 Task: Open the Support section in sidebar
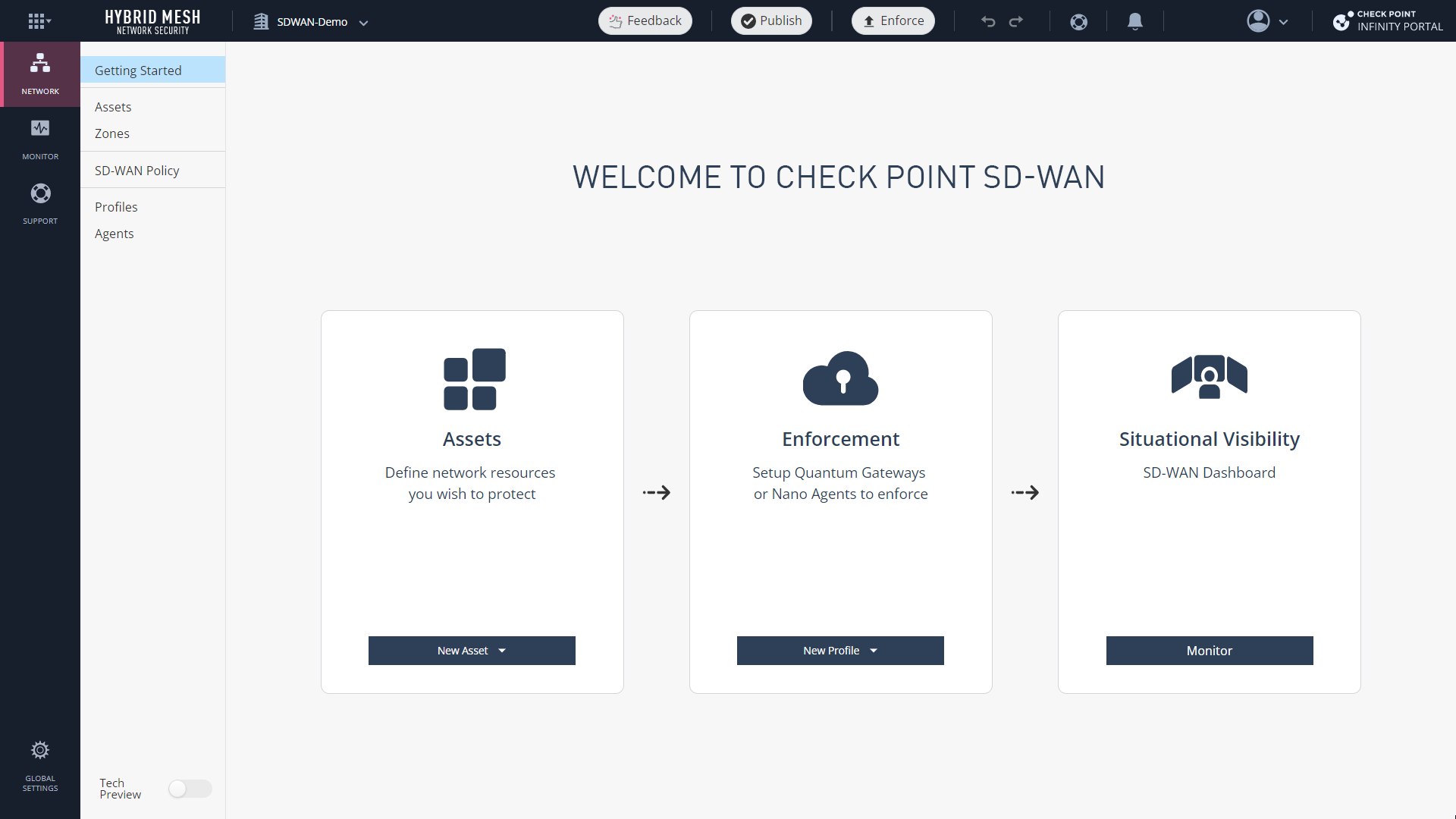click(x=40, y=204)
